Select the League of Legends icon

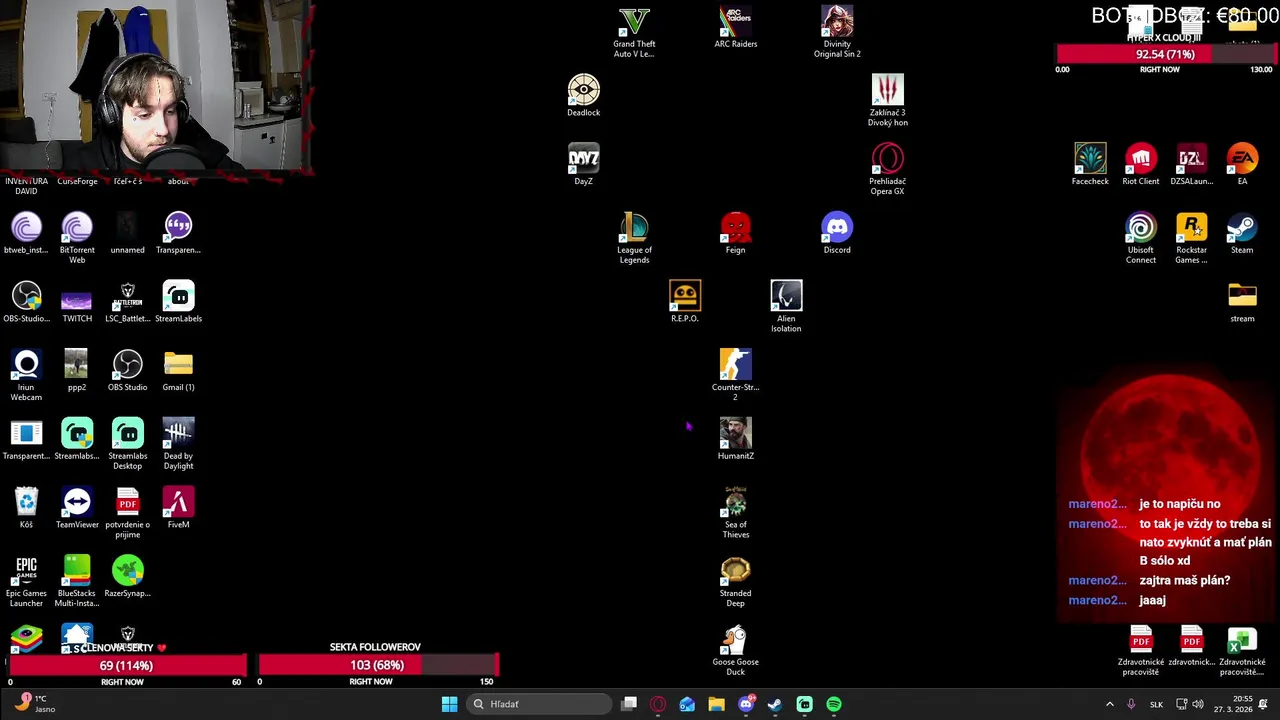coord(634,238)
